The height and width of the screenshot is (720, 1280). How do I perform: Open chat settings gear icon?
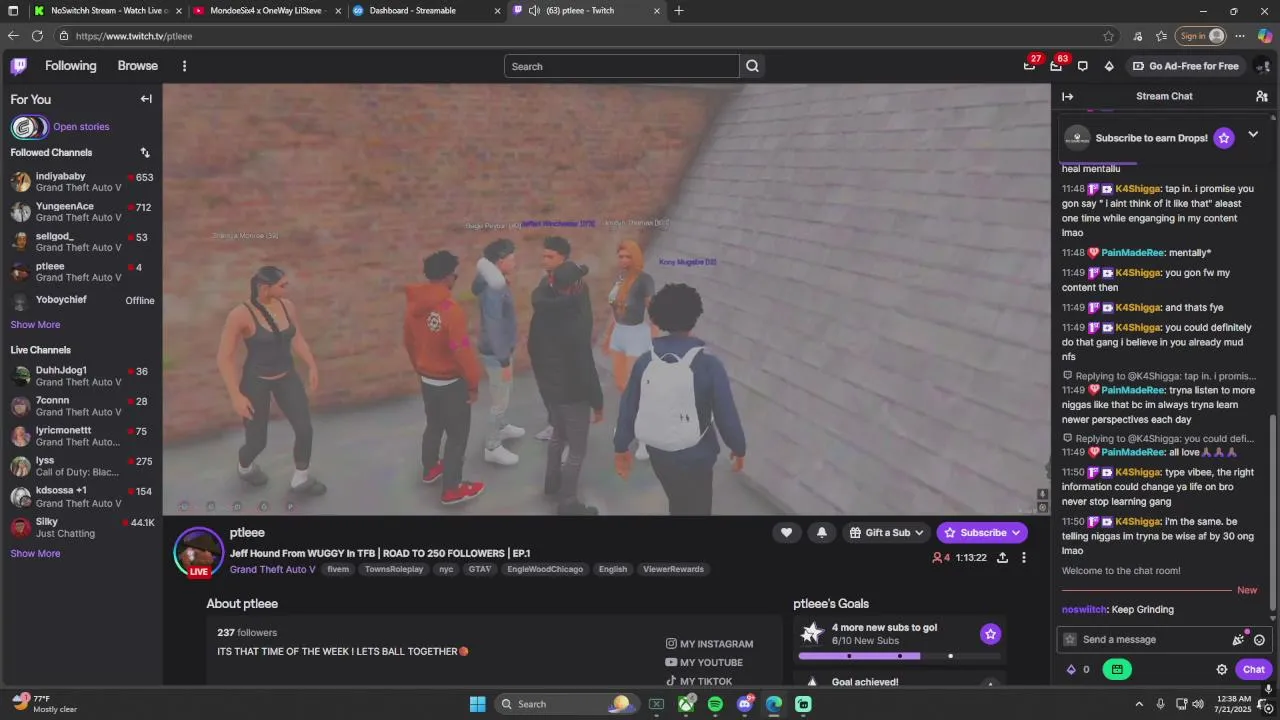coord(1222,670)
